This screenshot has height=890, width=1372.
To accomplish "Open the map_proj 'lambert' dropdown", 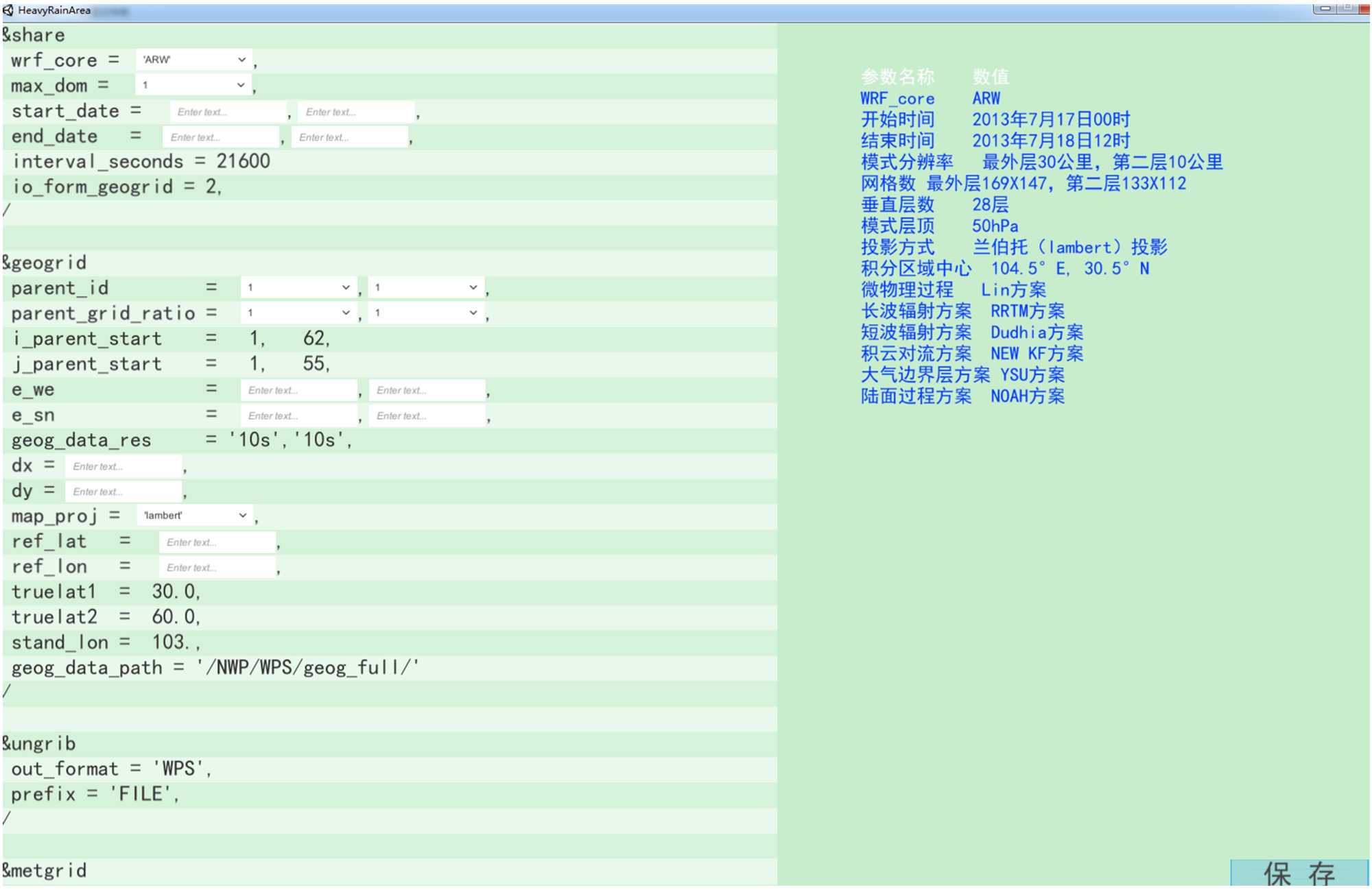I will click(x=195, y=516).
